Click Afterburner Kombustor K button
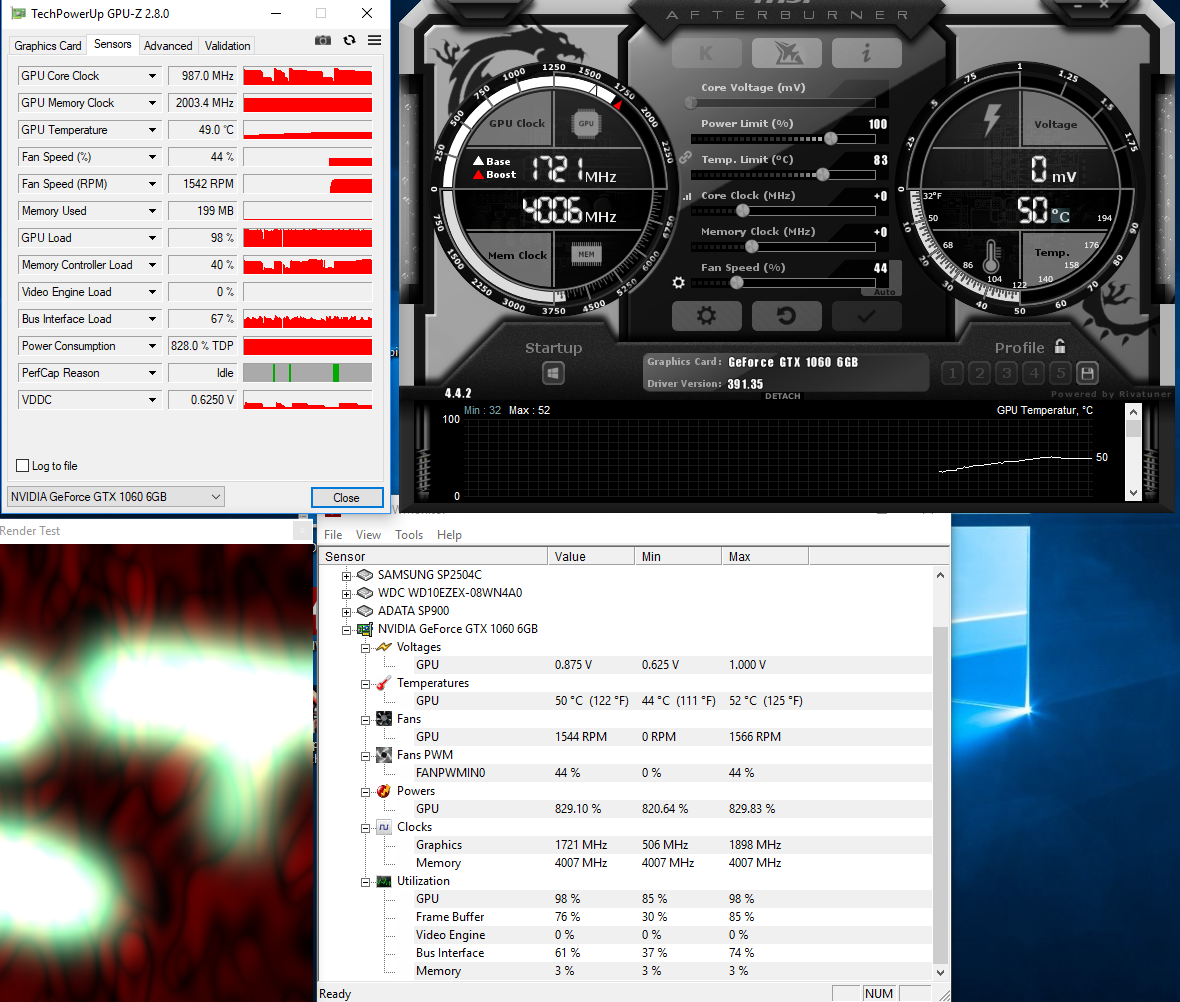This screenshot has height=1002, width=1180. pyautogui.click(x=707, y=53)
